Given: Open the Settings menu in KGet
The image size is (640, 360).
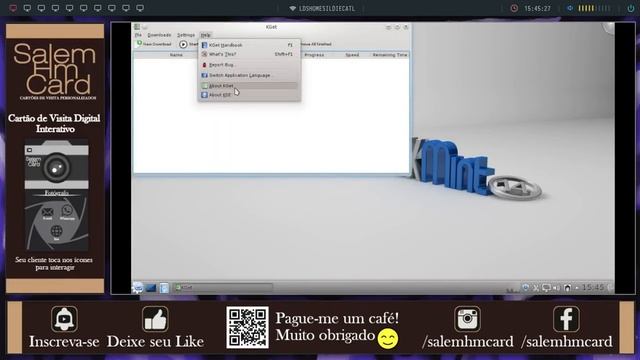Looking at the screenshot, I should tap(186, 35).
